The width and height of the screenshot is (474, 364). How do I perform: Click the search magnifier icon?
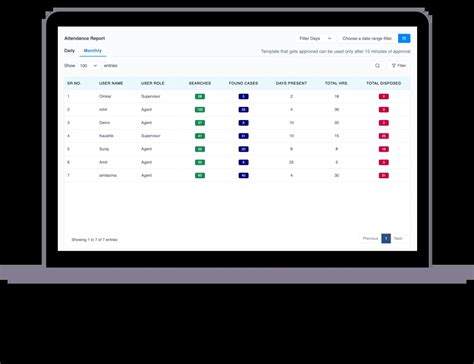pos(377,66)
